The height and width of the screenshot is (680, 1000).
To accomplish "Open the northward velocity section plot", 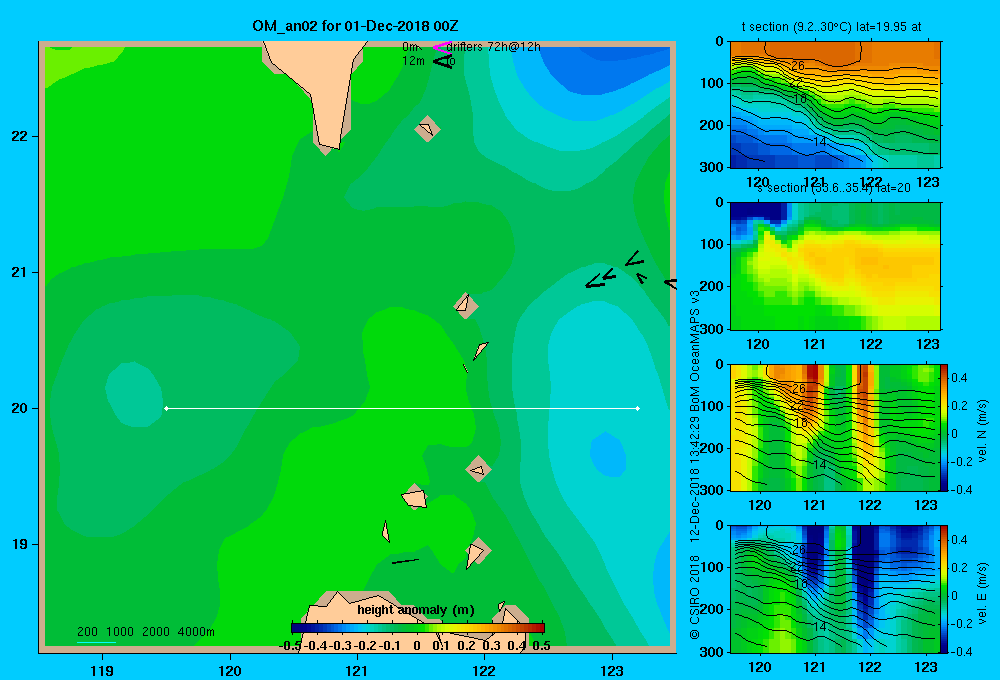I will pyautogui.click(x=835, y=427).
